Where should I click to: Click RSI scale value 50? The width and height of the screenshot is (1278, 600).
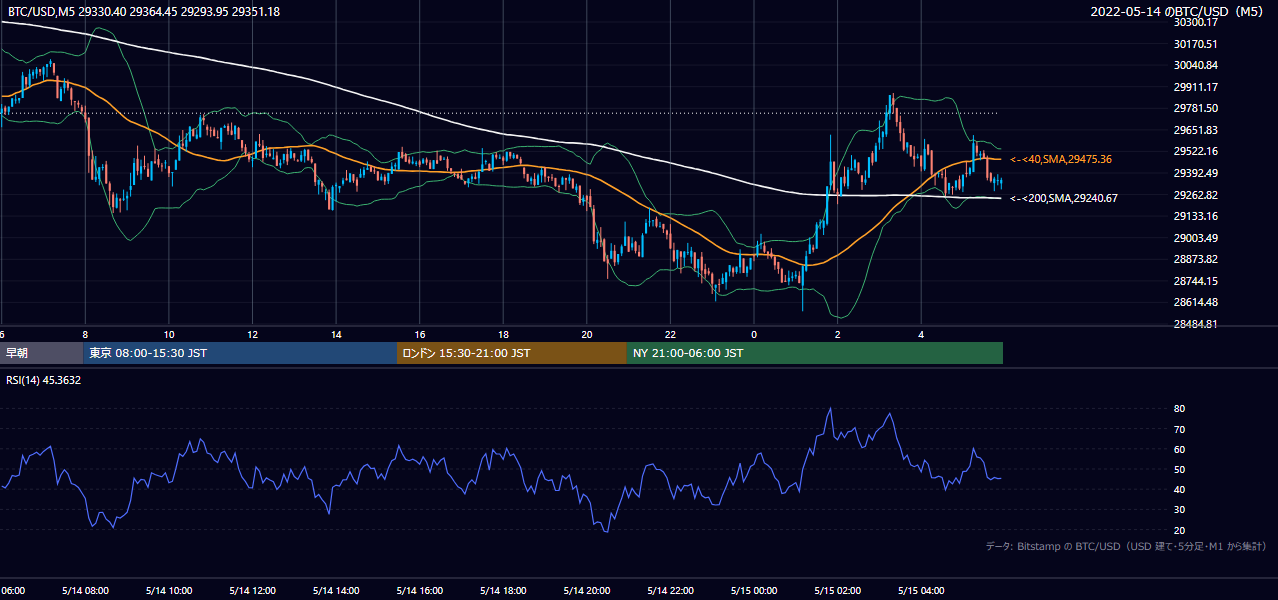point(1179,469)
